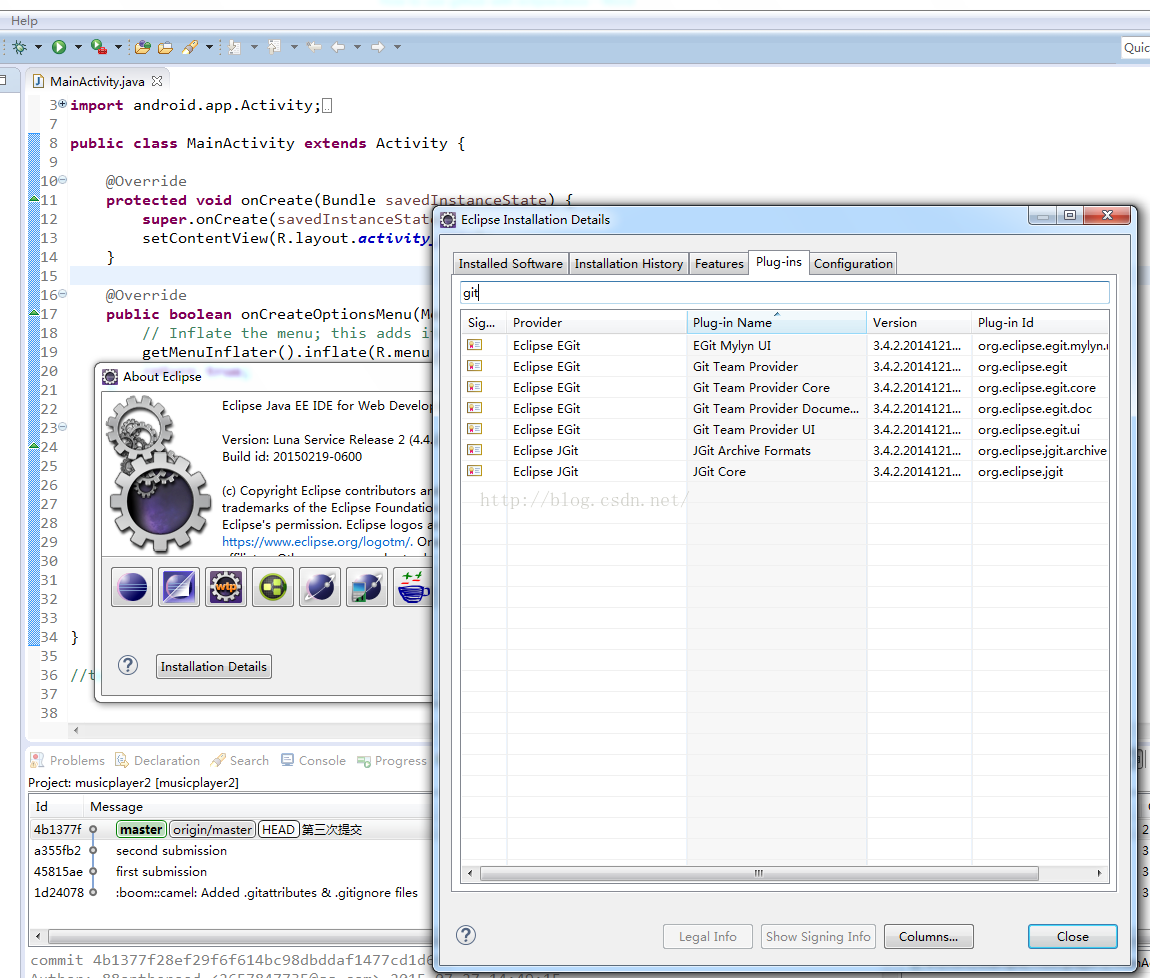Select the Plug-ins tab
This screenshot has width=1150, height=978.
click(779, 262)
